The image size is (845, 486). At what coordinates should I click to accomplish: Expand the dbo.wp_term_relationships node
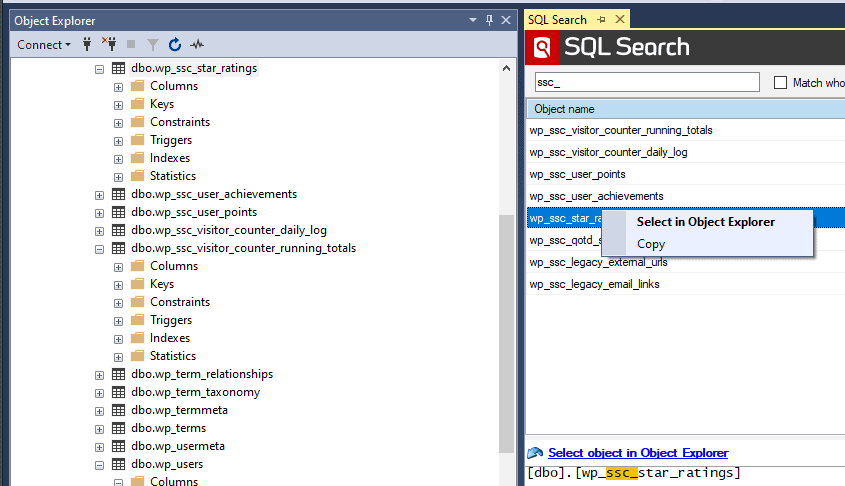pyautogui.click(x=99, y=376)
